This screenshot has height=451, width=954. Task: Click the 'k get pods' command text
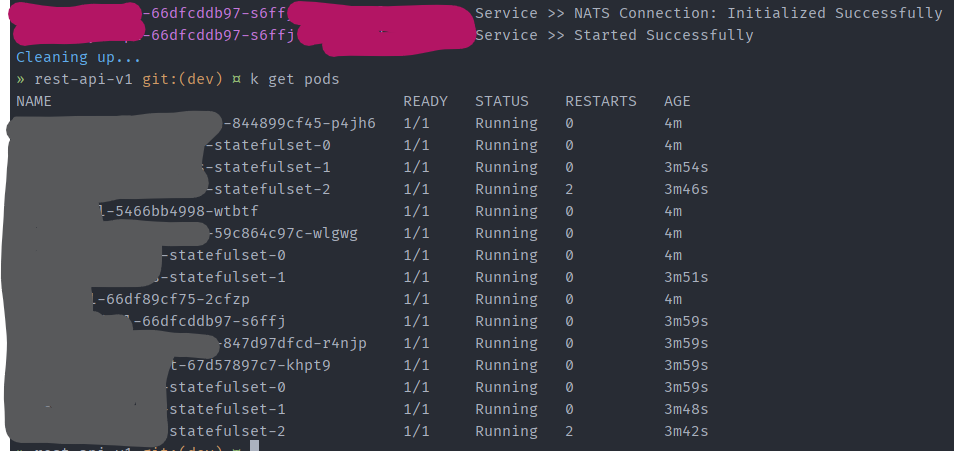295,79
